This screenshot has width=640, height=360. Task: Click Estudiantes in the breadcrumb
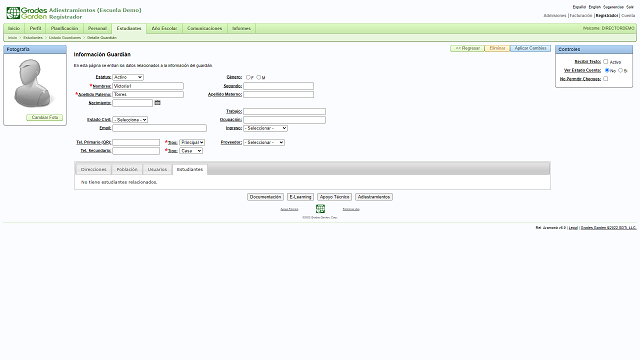point(33,38)
